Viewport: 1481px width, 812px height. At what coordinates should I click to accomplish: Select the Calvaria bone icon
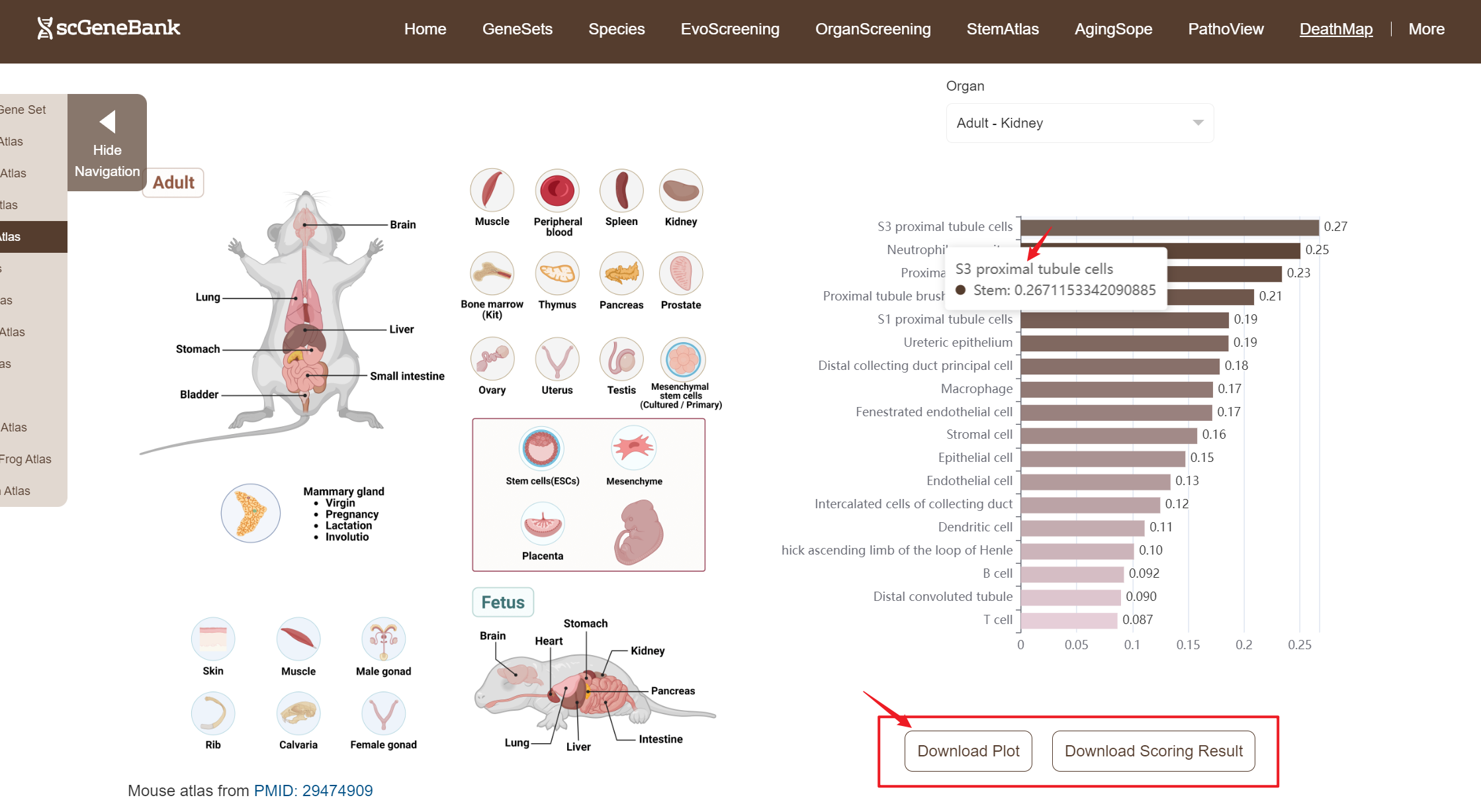298,713
